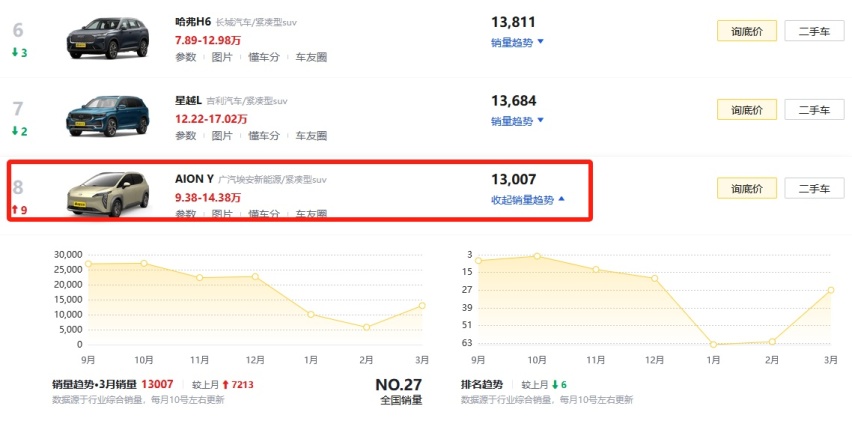Open 懂车分 link for 哈弗H6
Screen dimensions: 852x424
tap(264, 57)
